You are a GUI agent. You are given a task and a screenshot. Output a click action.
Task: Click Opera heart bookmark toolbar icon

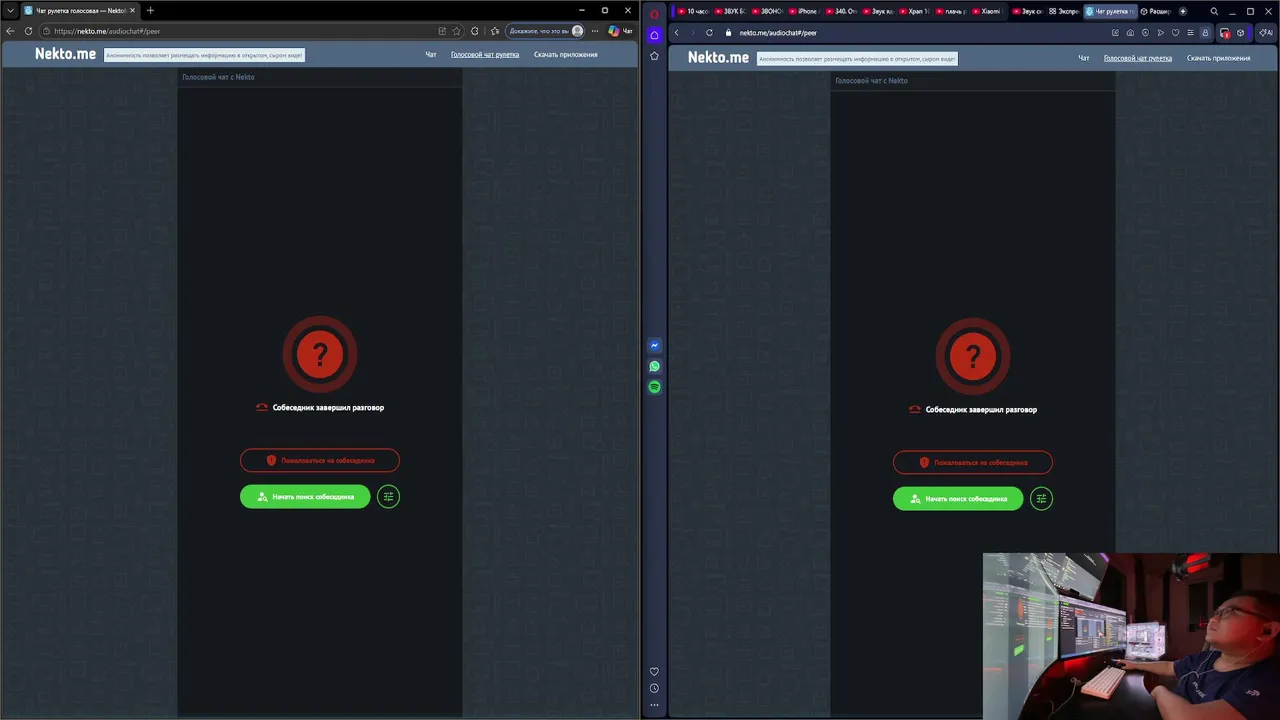point(1175,32)
